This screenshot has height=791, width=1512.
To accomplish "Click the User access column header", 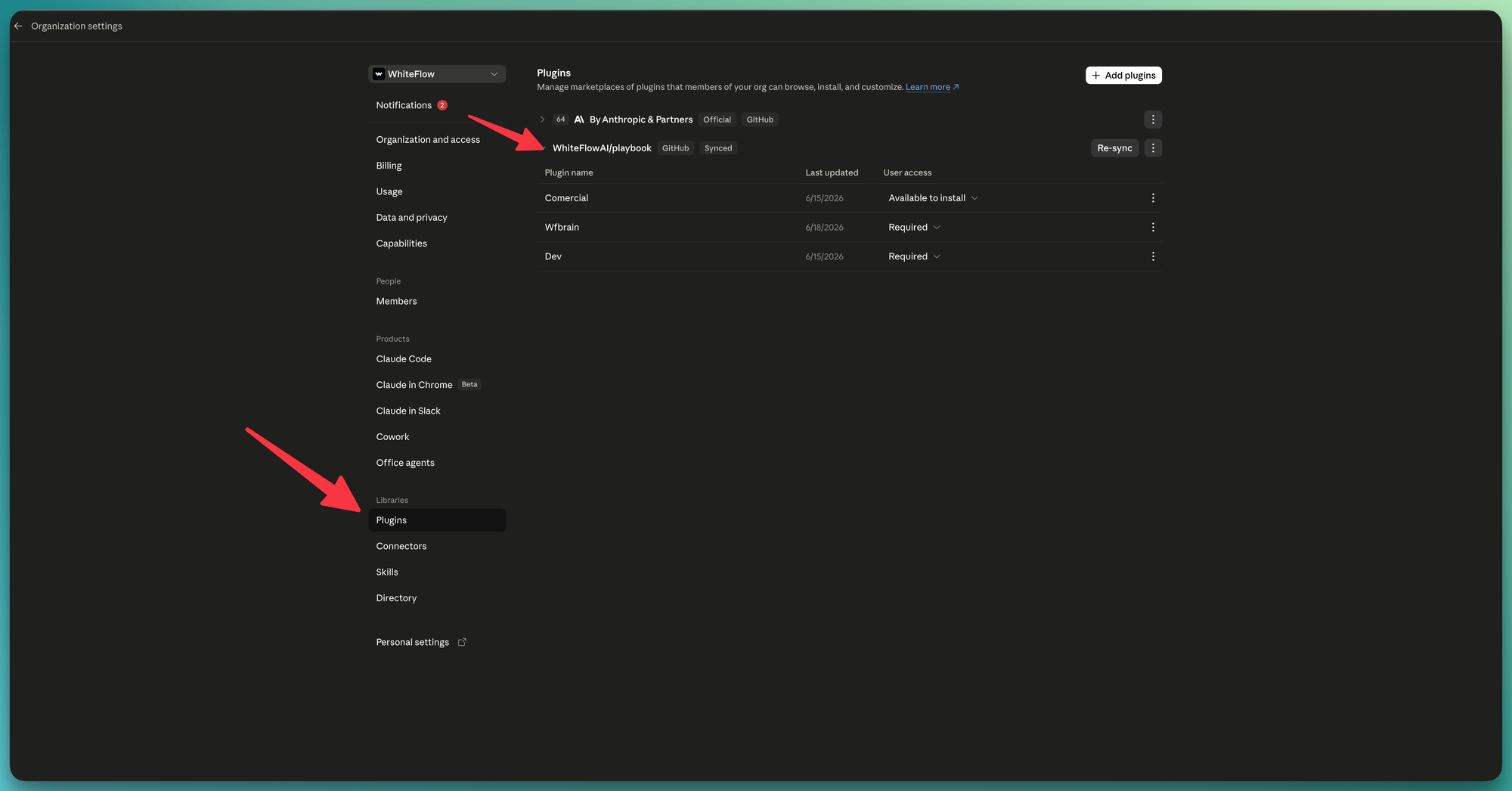I will click(907, 172).
